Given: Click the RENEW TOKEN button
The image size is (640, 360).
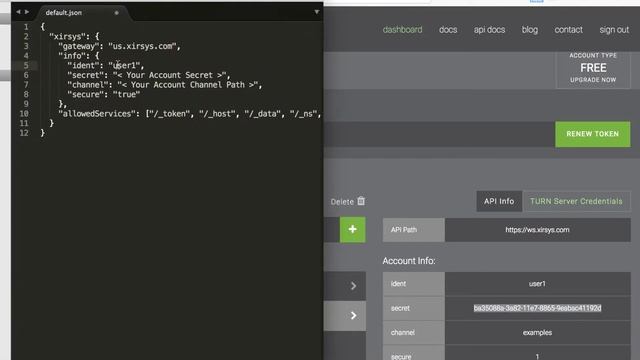Looking at the screenshot, I should click(592, 134).
